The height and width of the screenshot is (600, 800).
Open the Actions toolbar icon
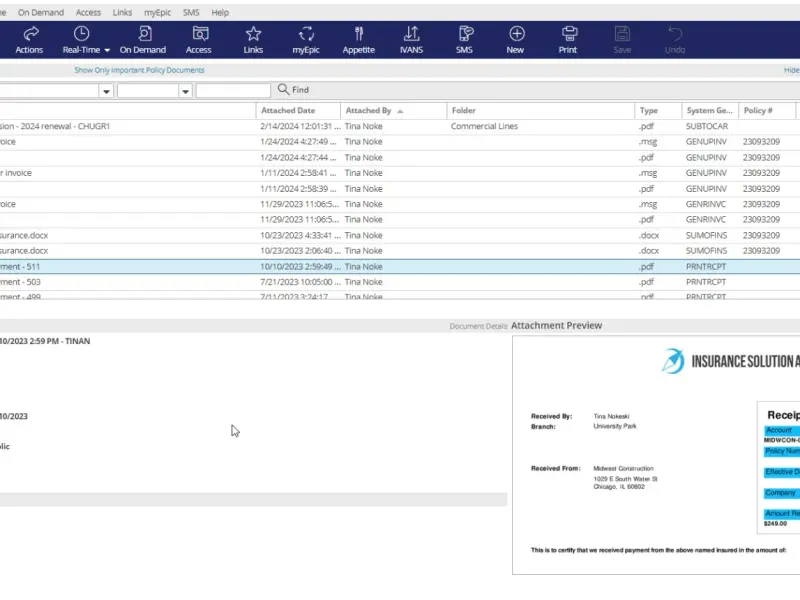pyautogui.click(x=30, y=34)
